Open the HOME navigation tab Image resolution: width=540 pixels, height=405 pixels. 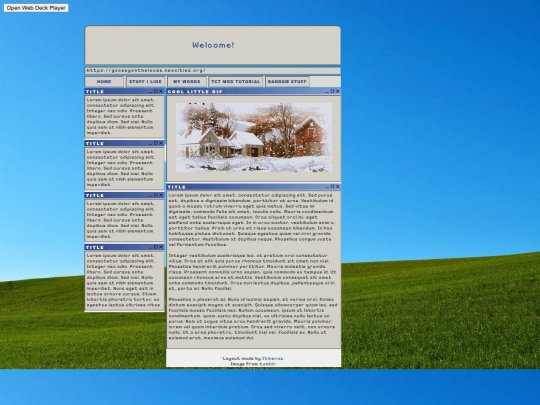[104, 82]
